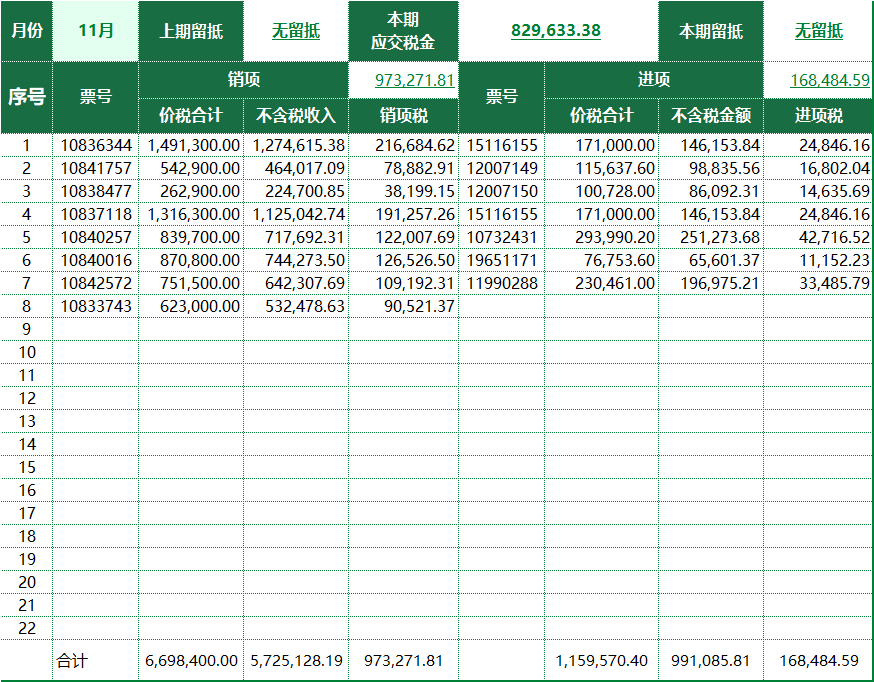Click the 销项 section header
The image size is (874, 682).
(244, 80)
